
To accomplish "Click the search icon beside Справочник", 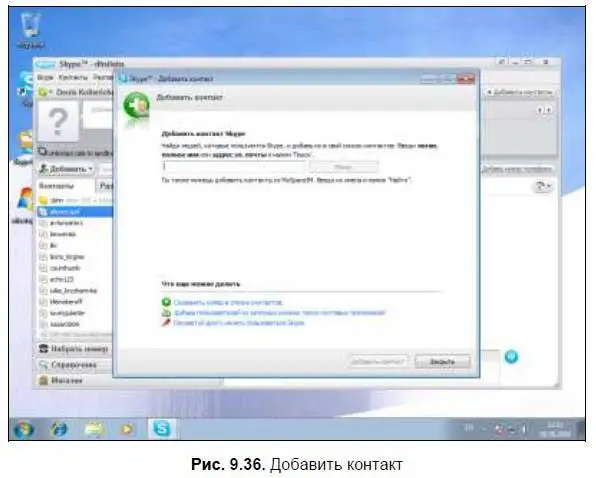I will (44, 365).
